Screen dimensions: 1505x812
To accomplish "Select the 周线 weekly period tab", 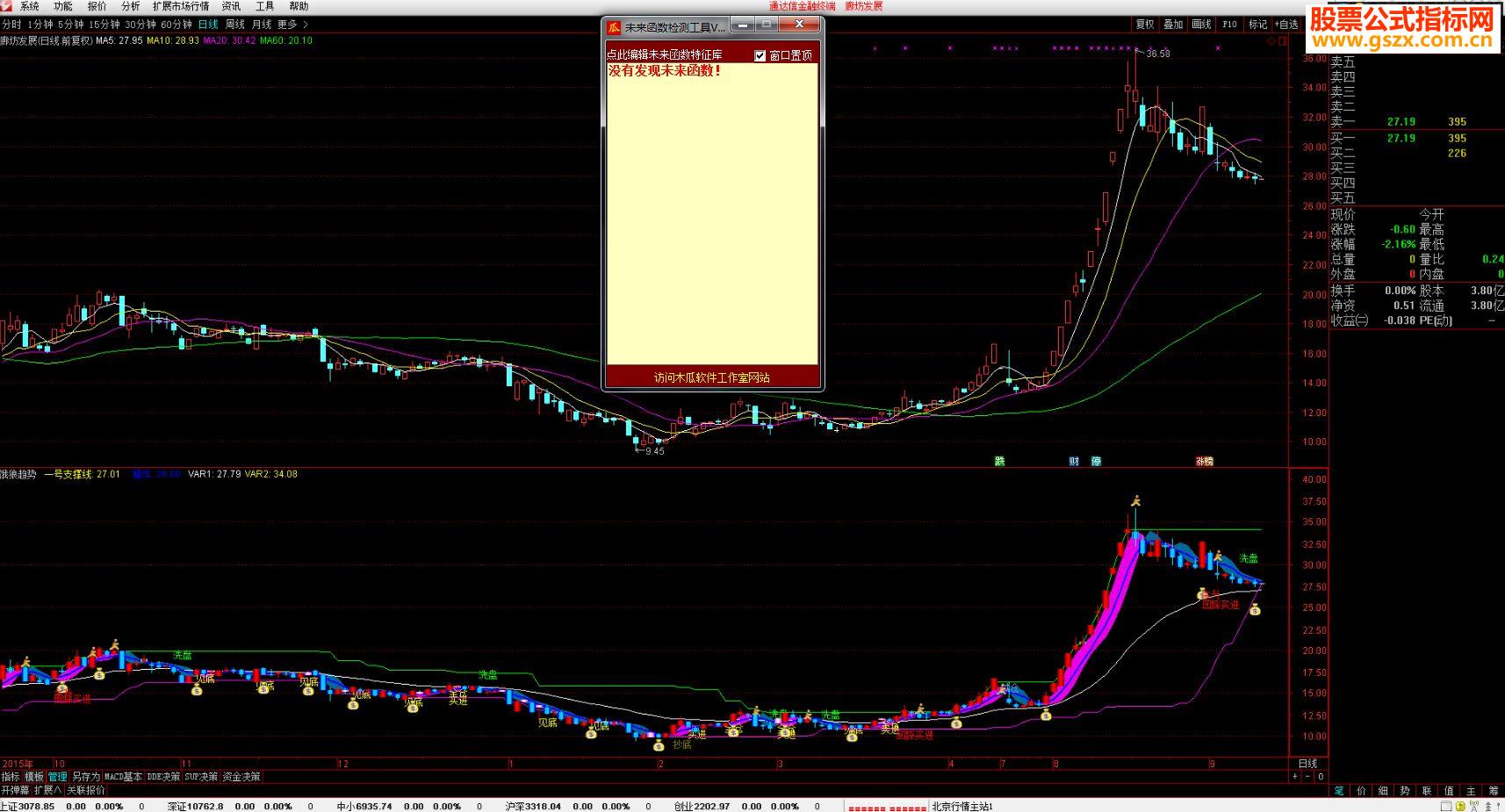I will point(235,25).
